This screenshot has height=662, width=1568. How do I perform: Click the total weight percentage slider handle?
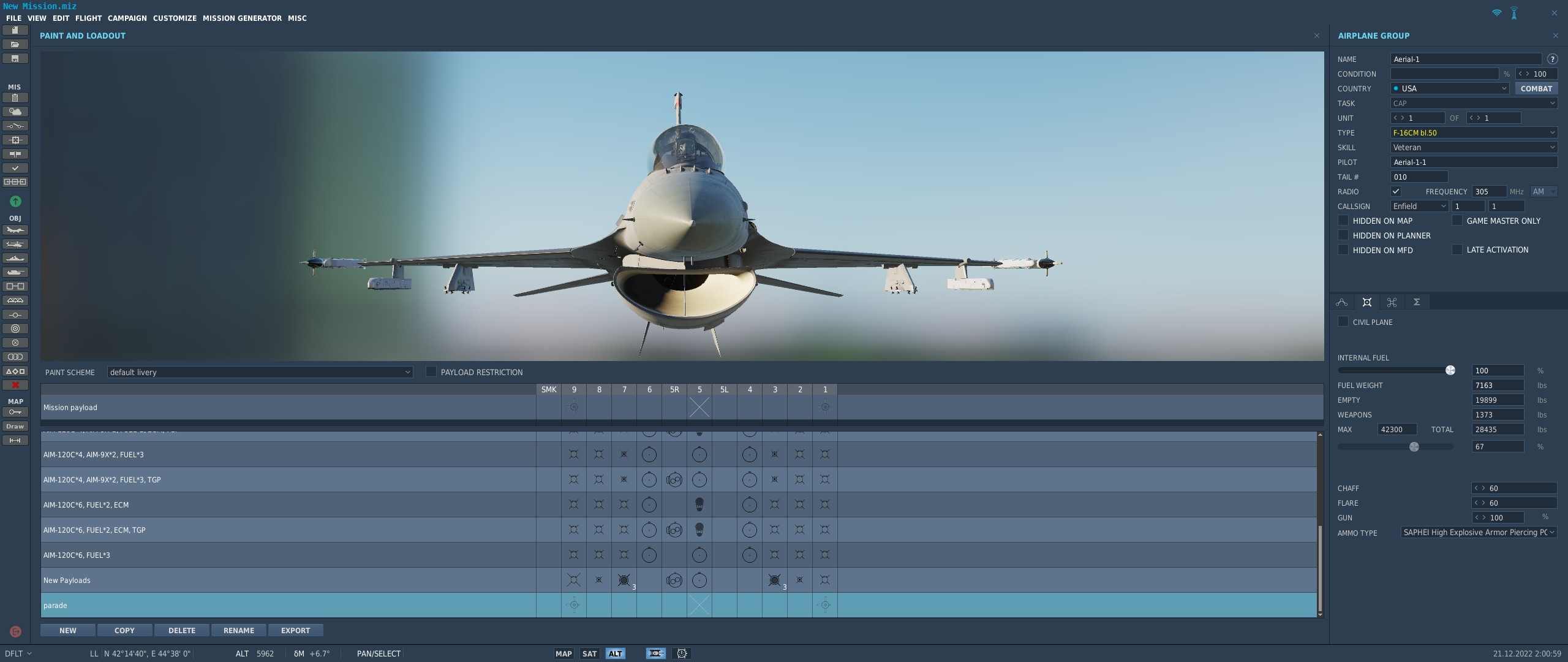[1414, 447]
